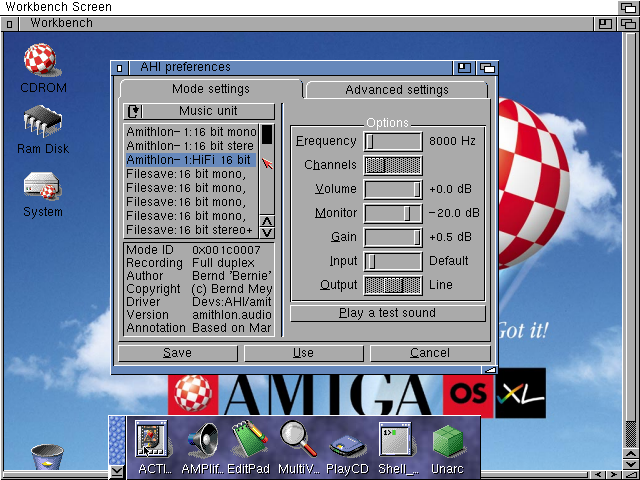Viewport: 640px width, 480px height.
Task: Click the Workbench window depth gadget
Action: (628, 24)
